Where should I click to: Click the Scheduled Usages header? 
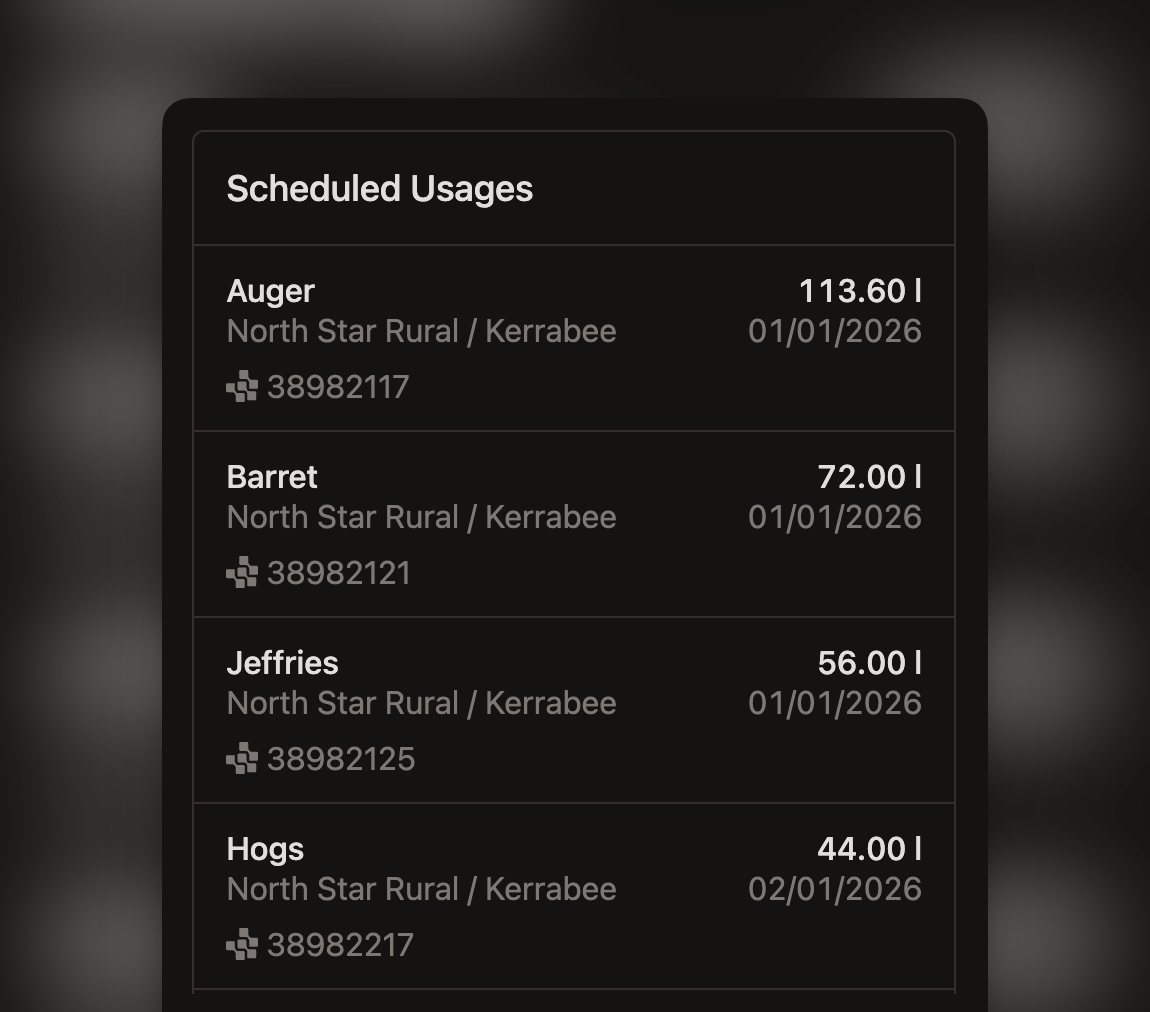click(x=380, y=189)
